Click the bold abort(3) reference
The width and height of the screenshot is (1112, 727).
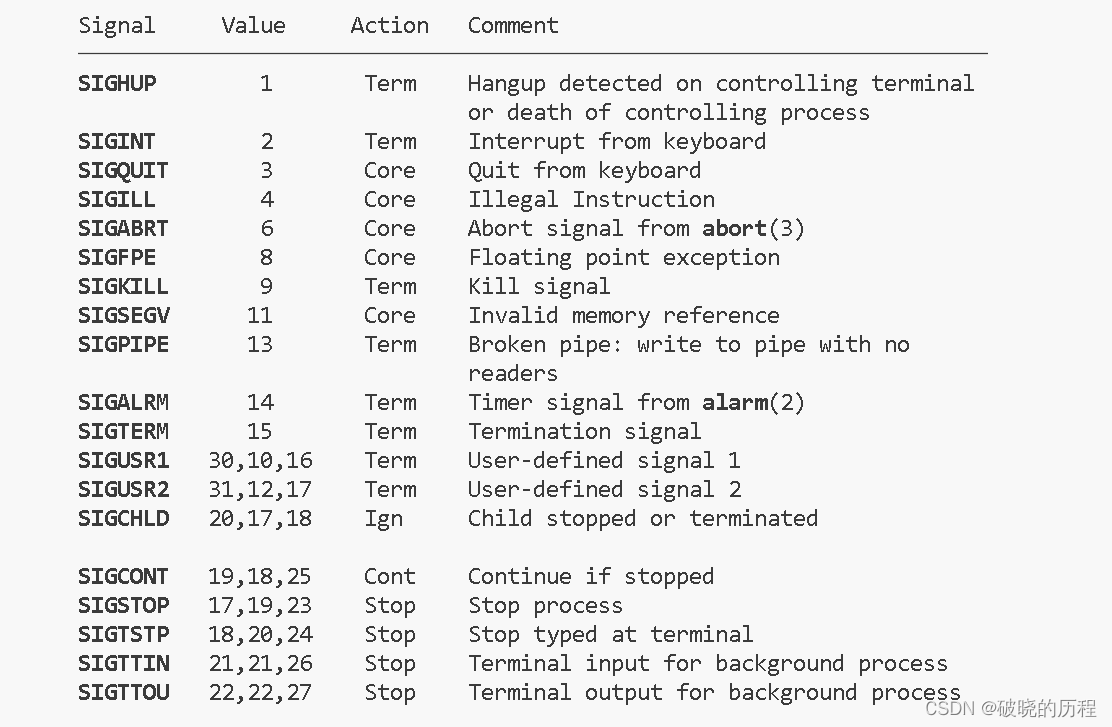click(753, 228)
